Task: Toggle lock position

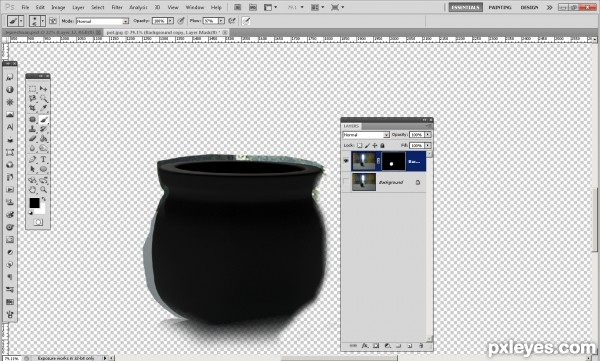Action: pos(375,145)
